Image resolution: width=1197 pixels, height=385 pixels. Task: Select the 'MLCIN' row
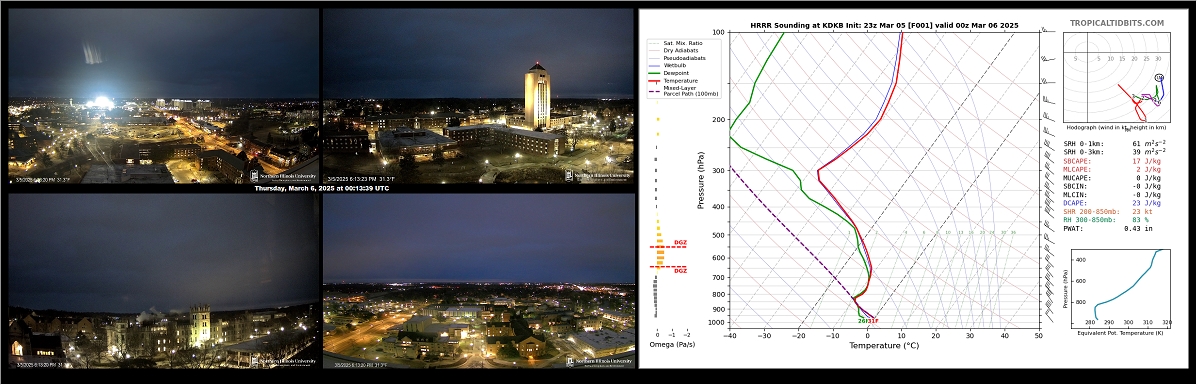(1112, 195)
